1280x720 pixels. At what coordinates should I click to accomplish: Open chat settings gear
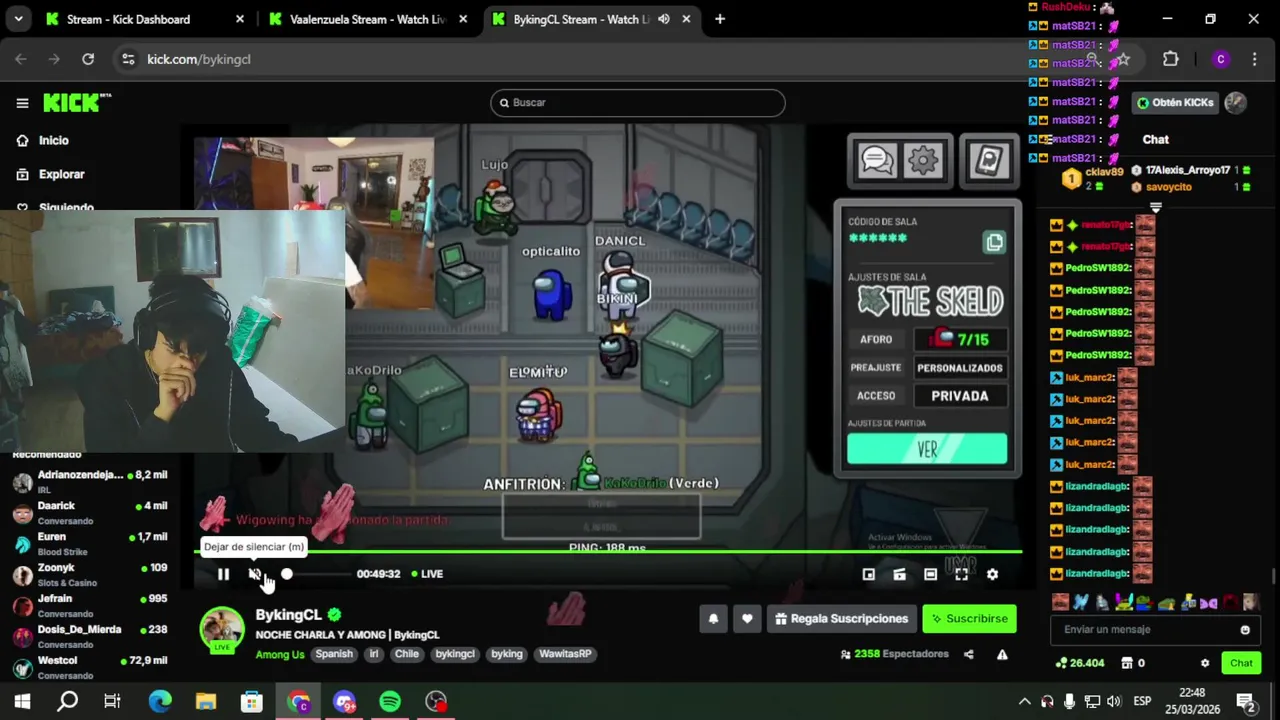click(x=1205, y=663)
